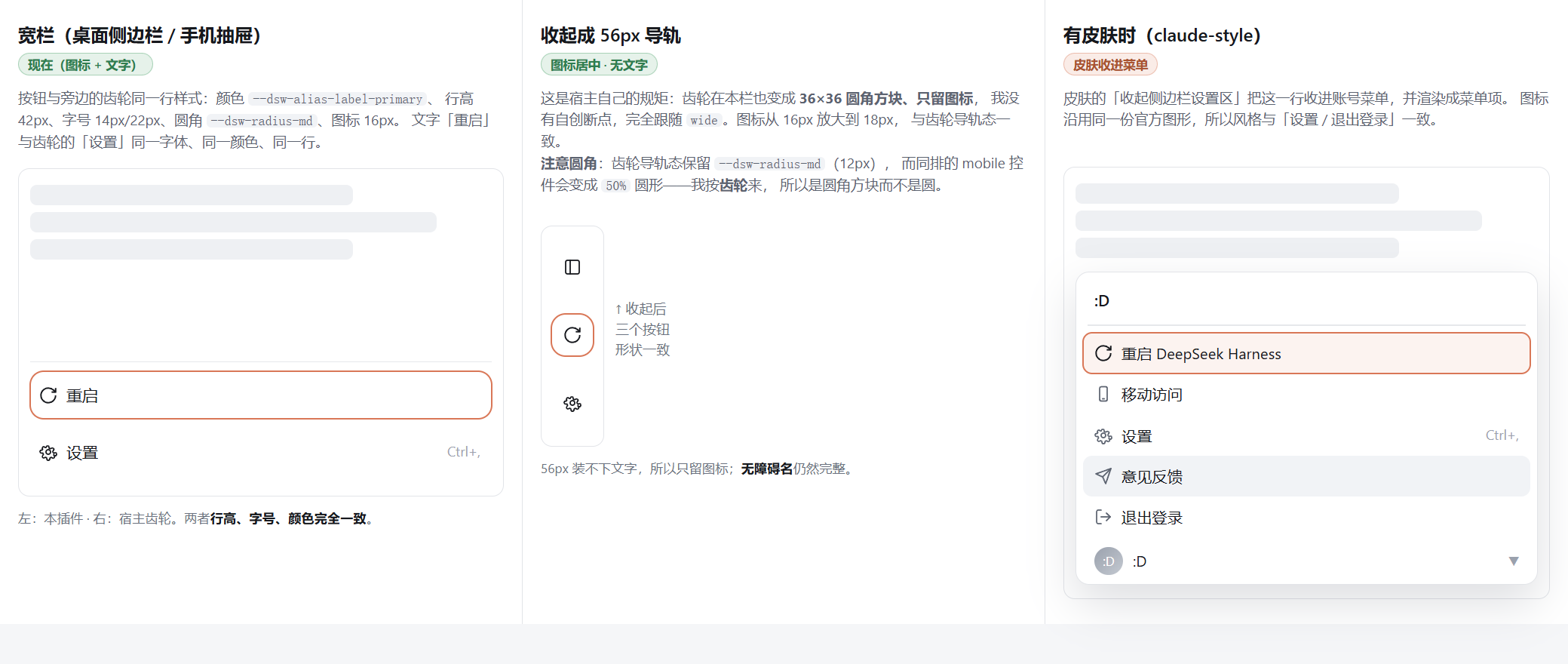The width and height of the screenshot is (1568, 664).
Task: Open 移动访问 menu entry
Action: tap(1306, 395)
